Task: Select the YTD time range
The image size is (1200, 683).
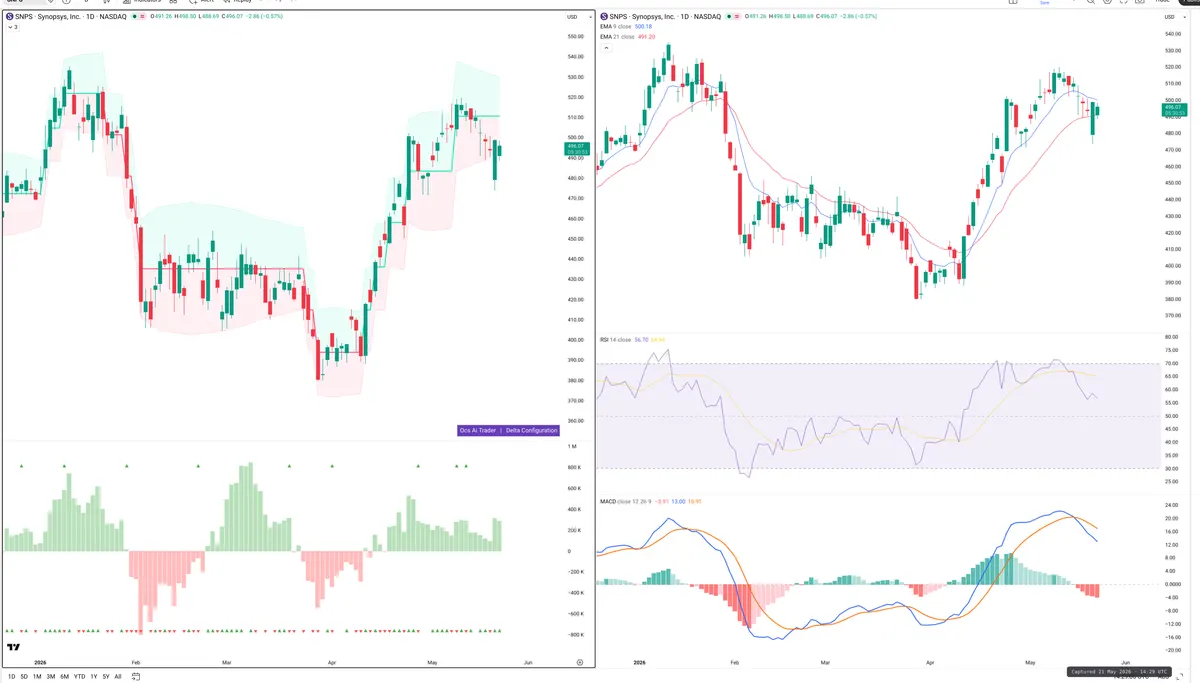Action: point(79,676)
